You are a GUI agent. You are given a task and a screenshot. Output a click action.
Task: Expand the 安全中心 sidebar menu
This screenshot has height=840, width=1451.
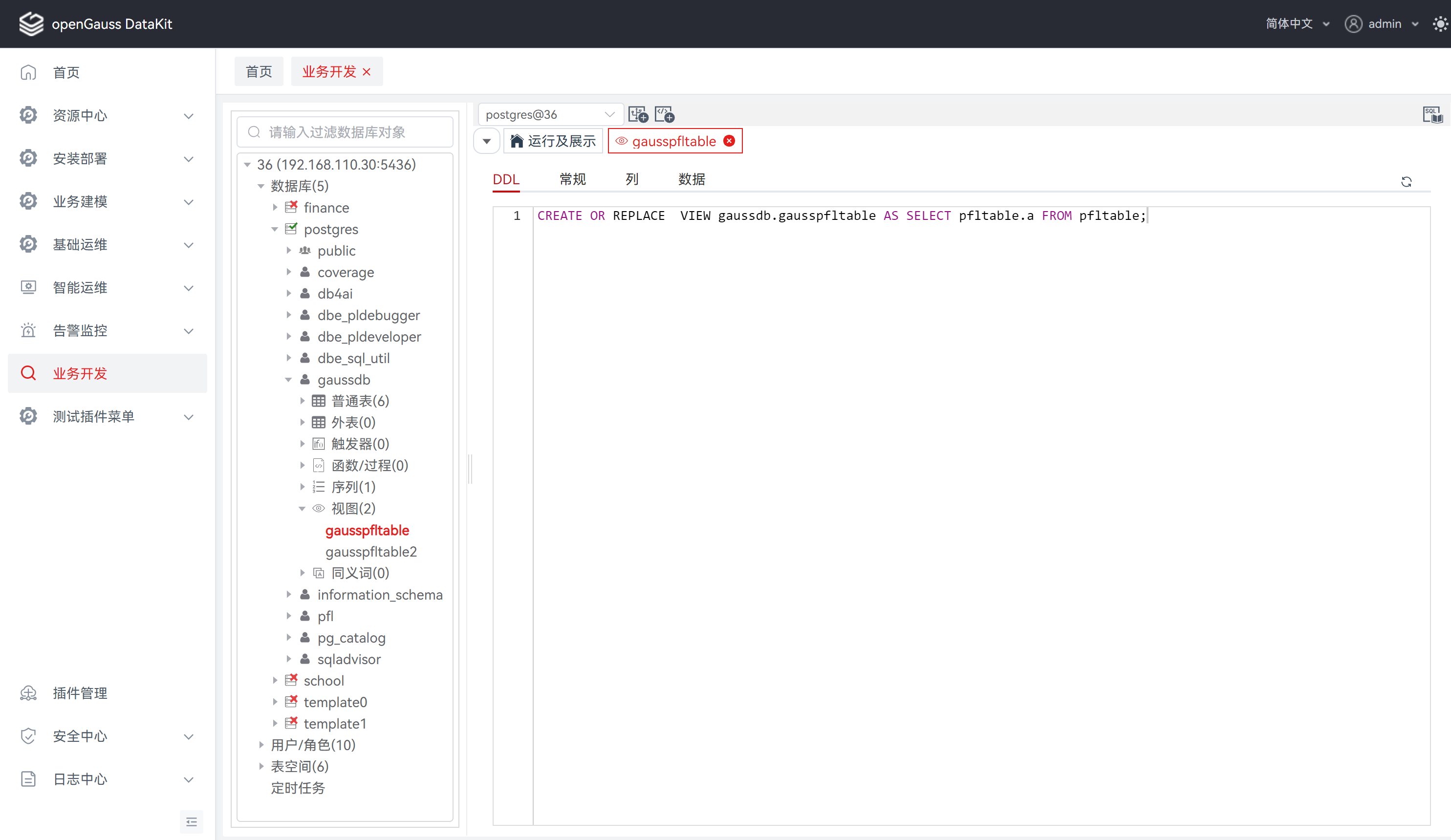point(107,736)
